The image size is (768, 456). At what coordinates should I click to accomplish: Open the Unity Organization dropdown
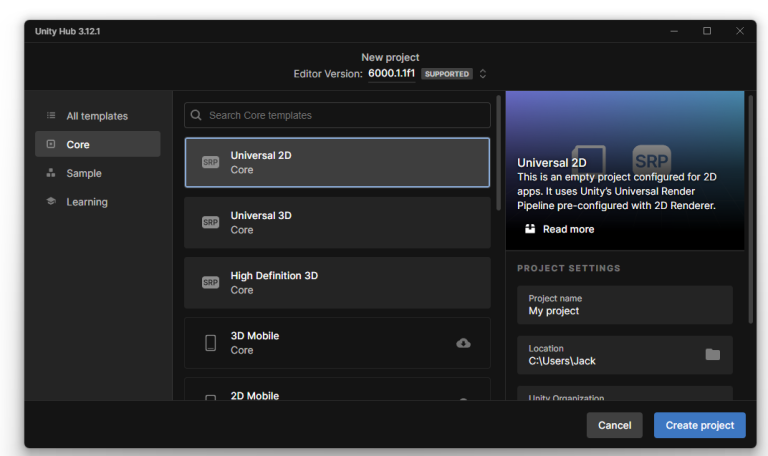pos(624,394)
